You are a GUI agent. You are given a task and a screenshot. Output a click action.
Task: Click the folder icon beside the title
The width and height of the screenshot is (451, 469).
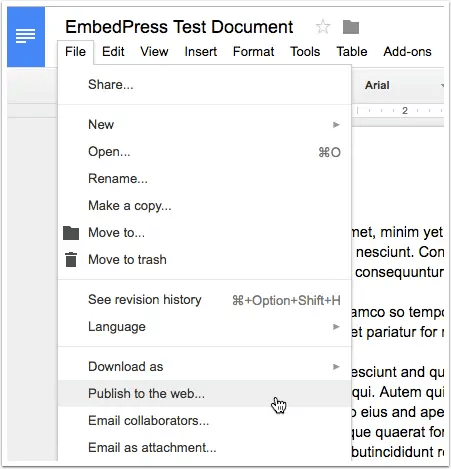tap(351, 27)
